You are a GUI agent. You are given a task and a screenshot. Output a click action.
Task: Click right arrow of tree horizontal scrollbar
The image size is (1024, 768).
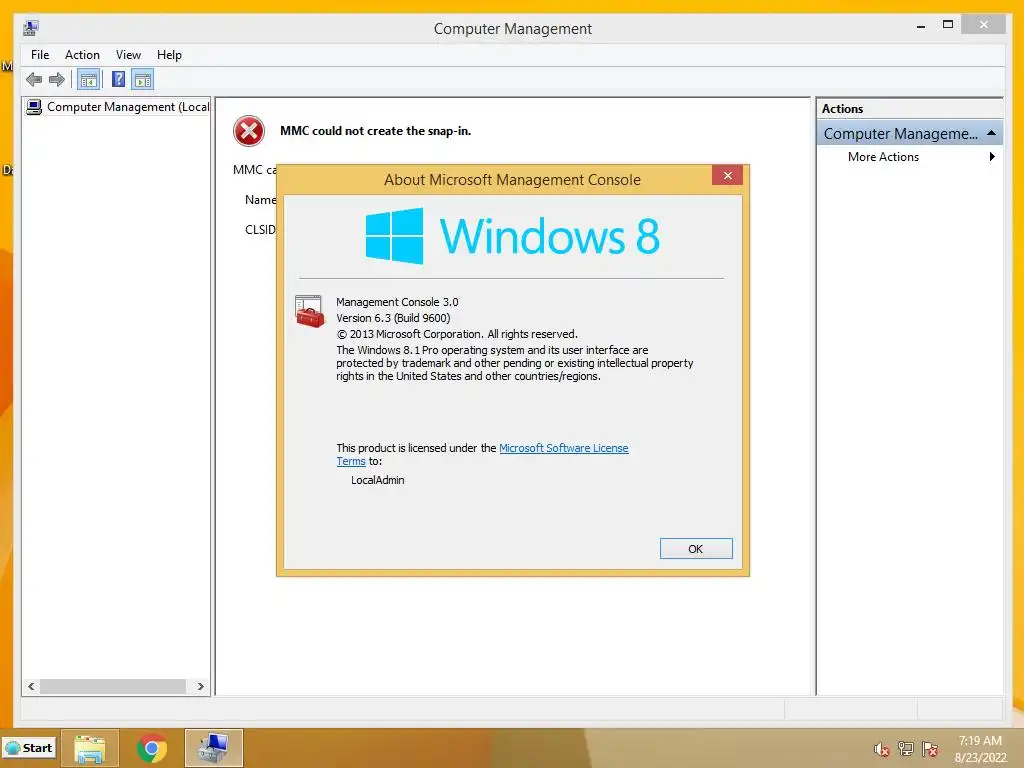(x=200, y=686)
